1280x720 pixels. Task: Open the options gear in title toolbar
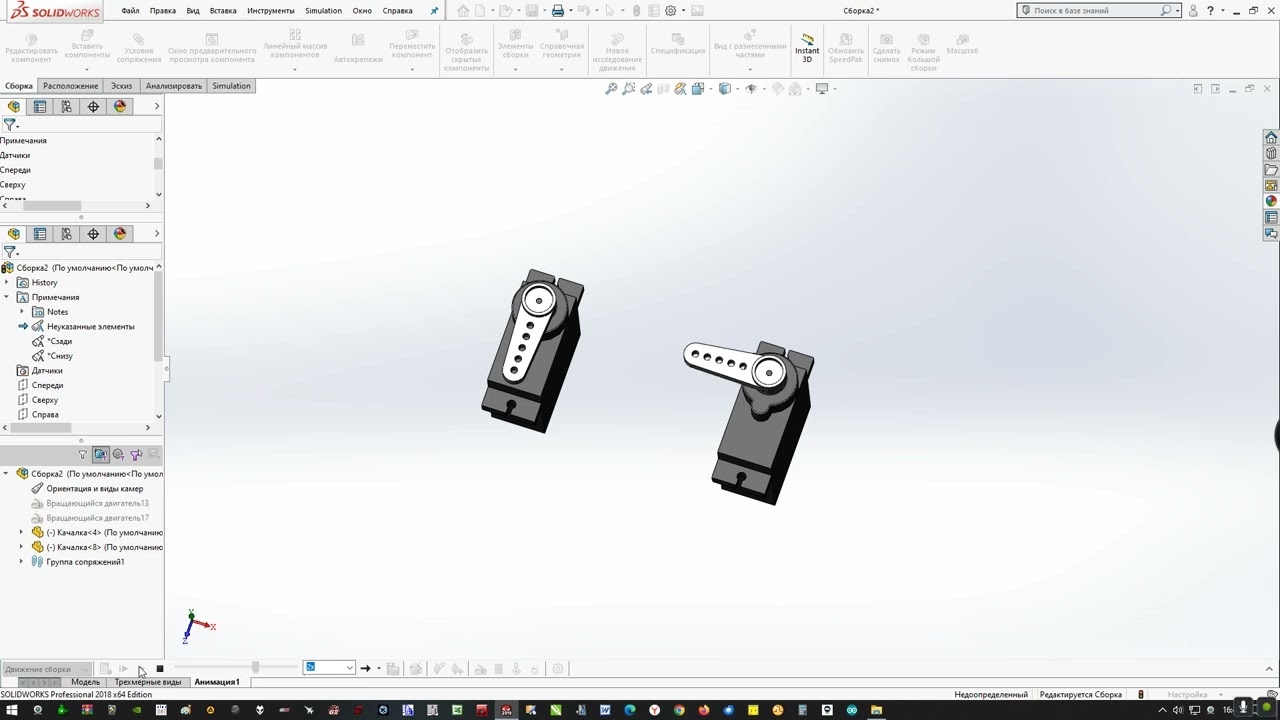tap(671, 10)
